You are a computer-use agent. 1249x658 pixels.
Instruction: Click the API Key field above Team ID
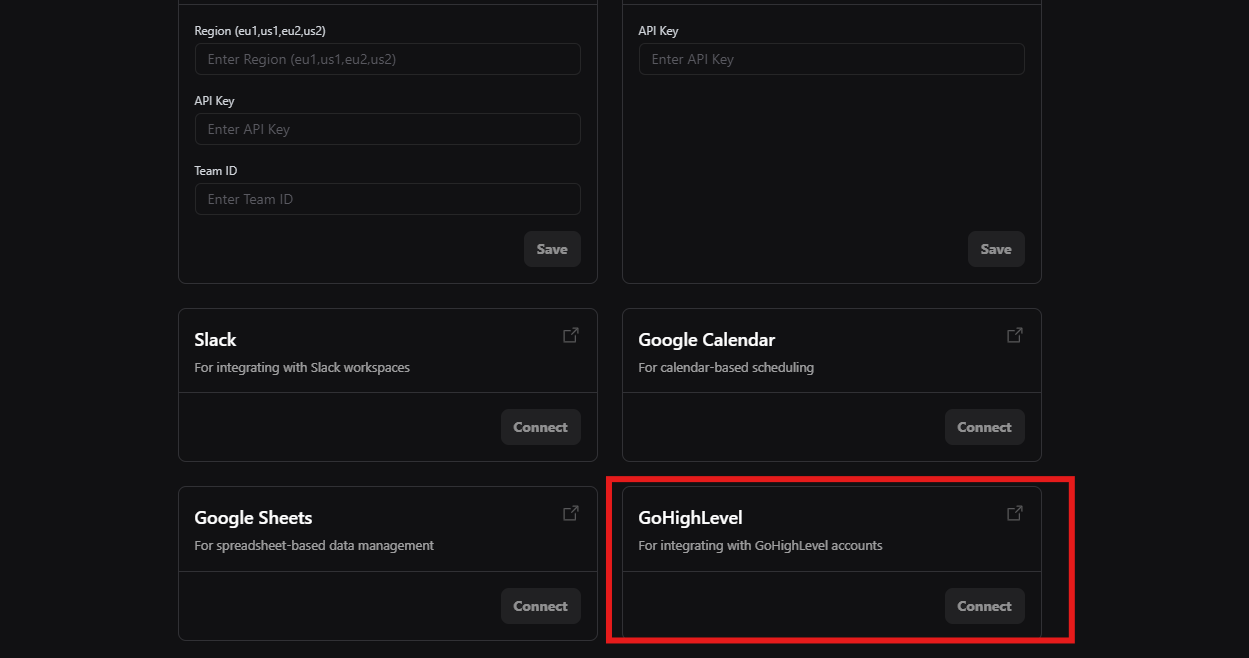(387, 129)
